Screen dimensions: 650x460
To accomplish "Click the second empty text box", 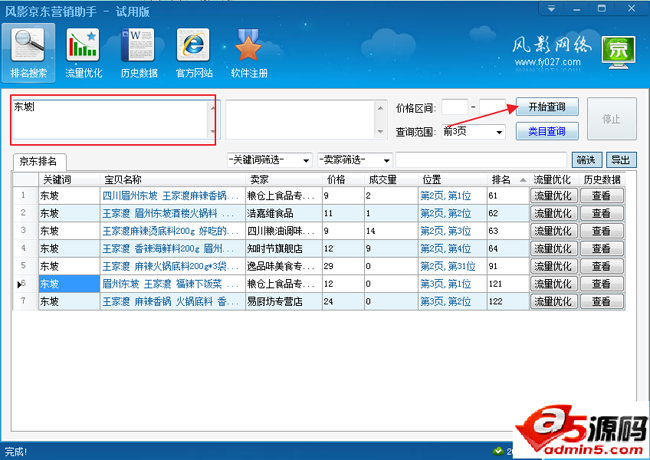I will 301,119.
